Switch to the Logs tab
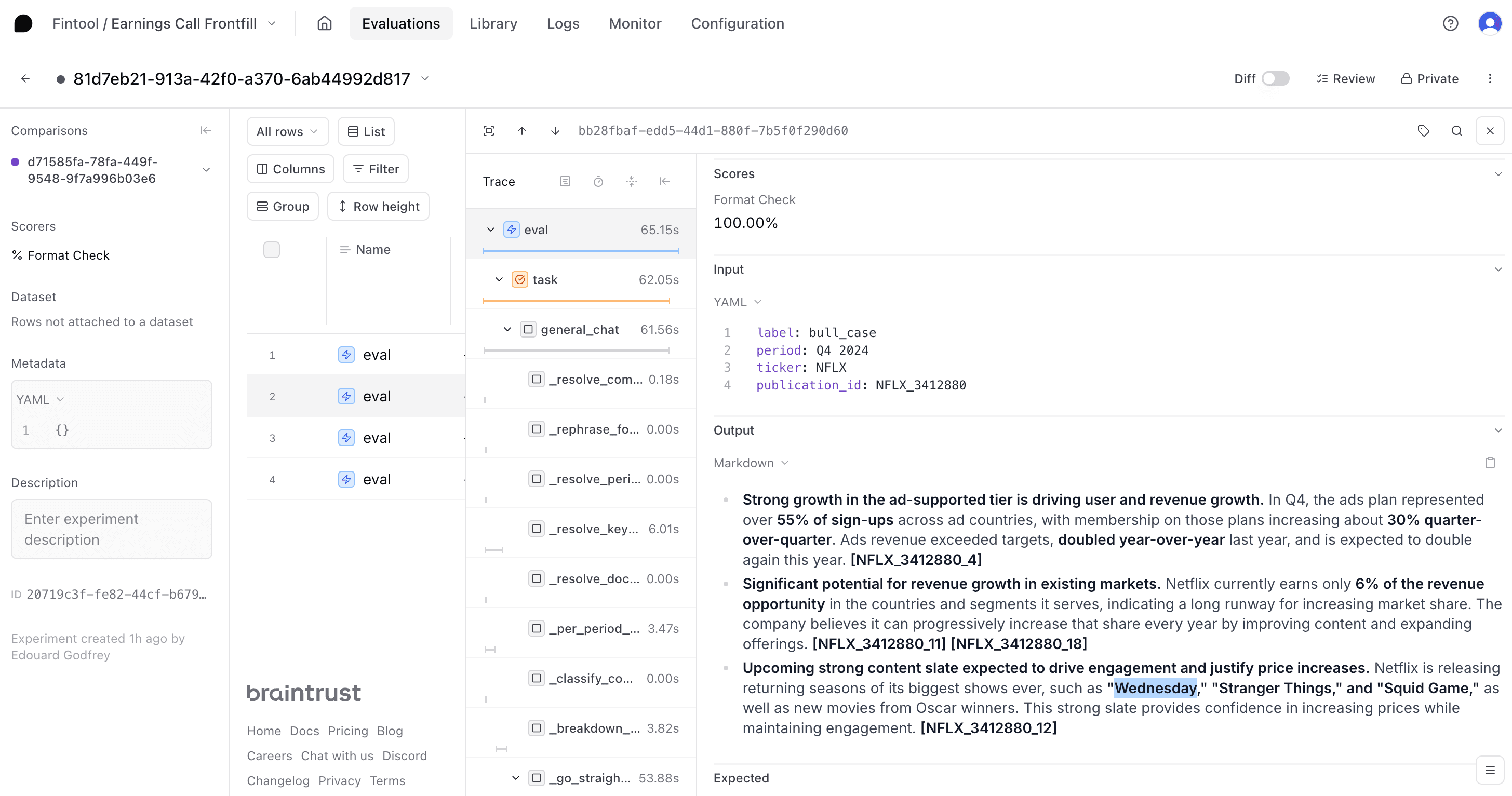Image resolution: width=1512 pixels, height=796 pixels. tap(563, 23)
